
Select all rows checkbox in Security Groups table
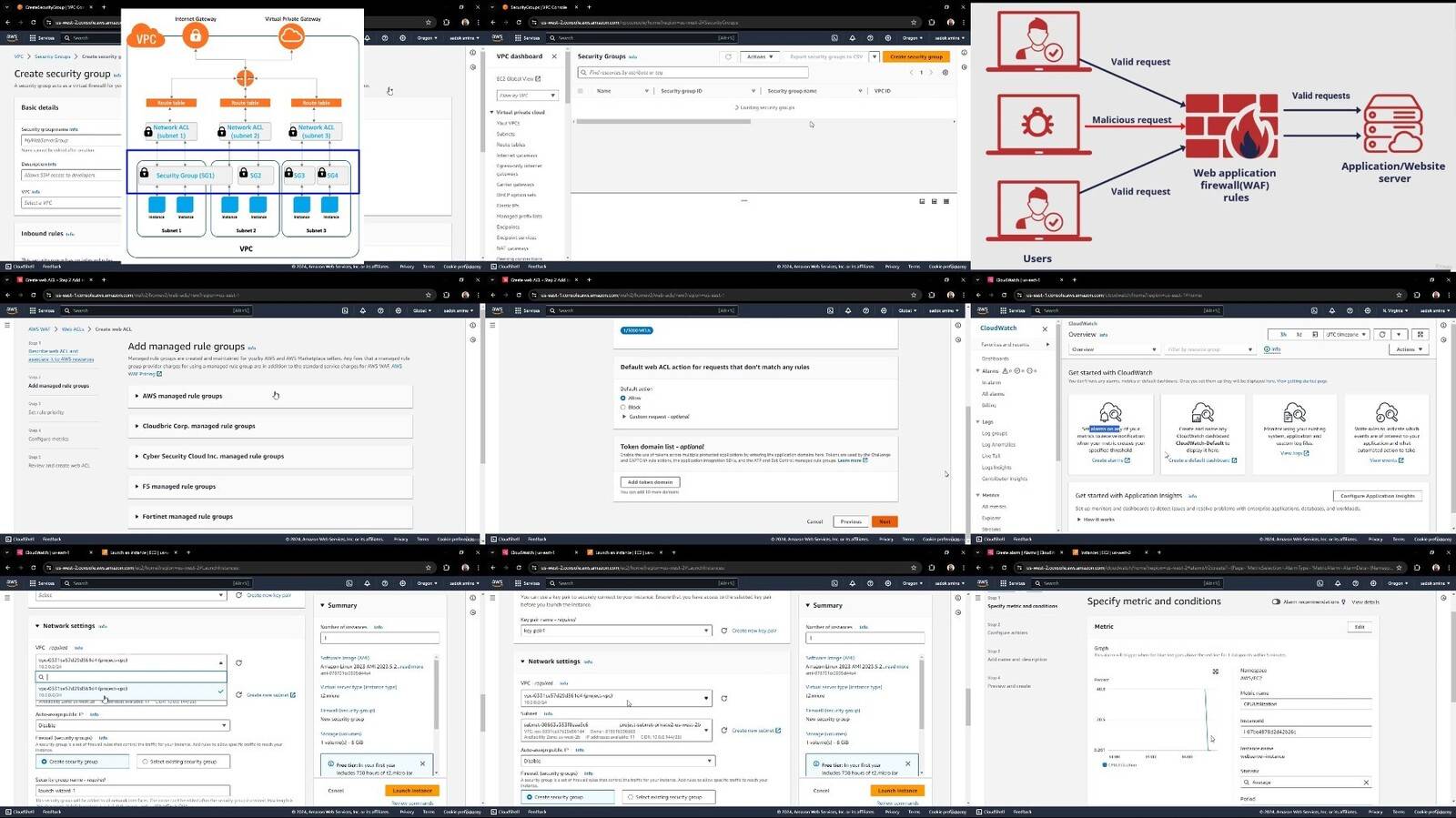(581, 91)
